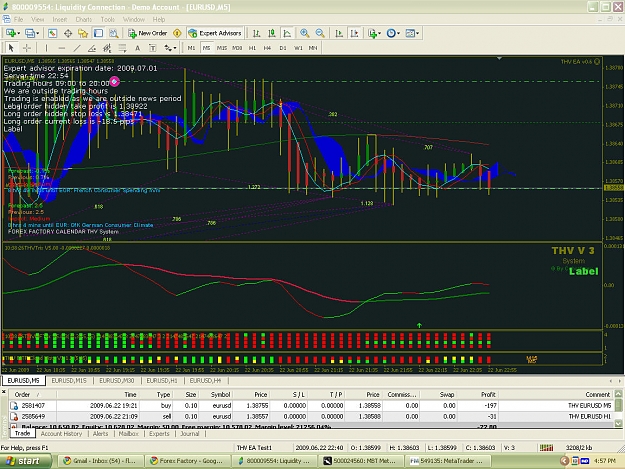Switch chart to candlestick mode icon

(x=271, y=33)
